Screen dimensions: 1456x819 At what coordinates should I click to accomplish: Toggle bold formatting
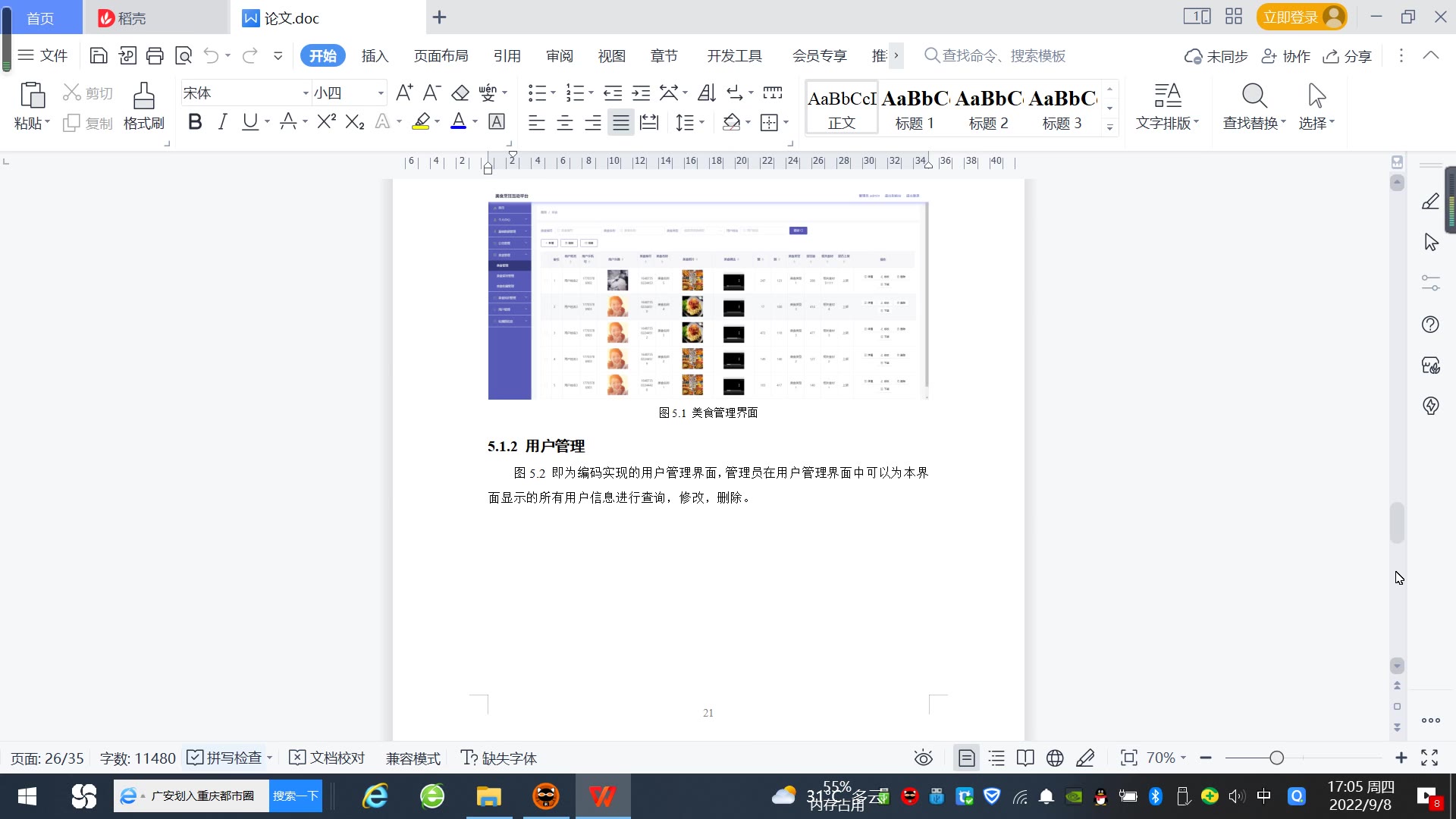(x=195, y=122)
